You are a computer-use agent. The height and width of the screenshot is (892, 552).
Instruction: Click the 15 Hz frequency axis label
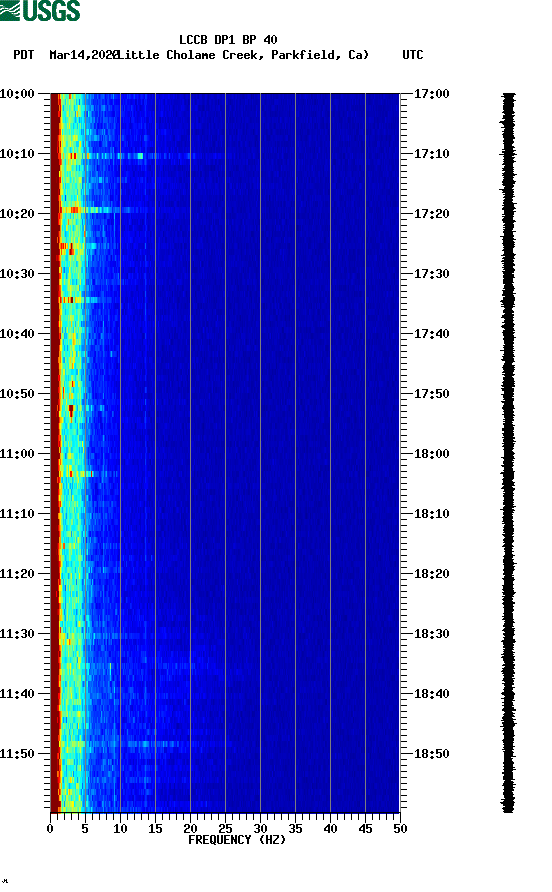pos(155,829)
